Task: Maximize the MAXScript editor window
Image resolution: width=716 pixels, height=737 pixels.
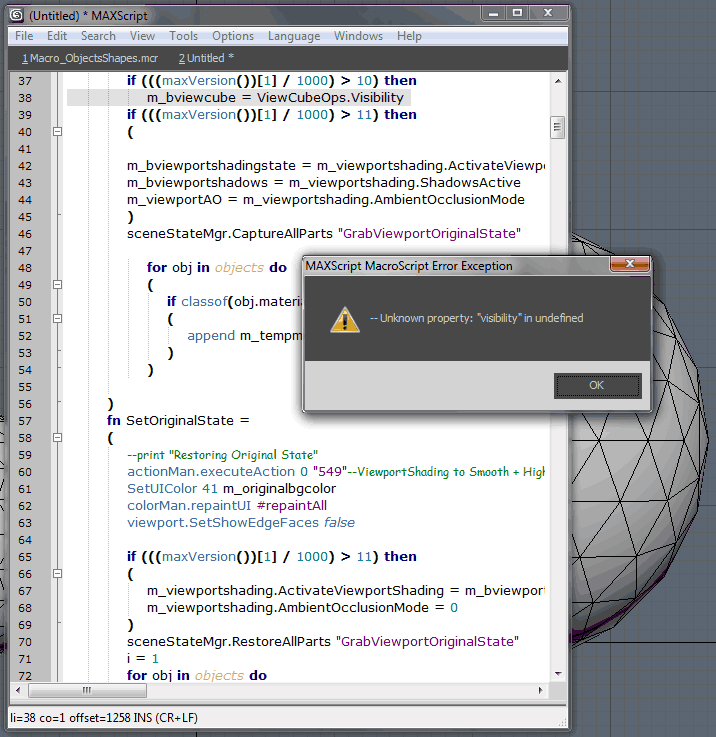Action: [517, 13]
